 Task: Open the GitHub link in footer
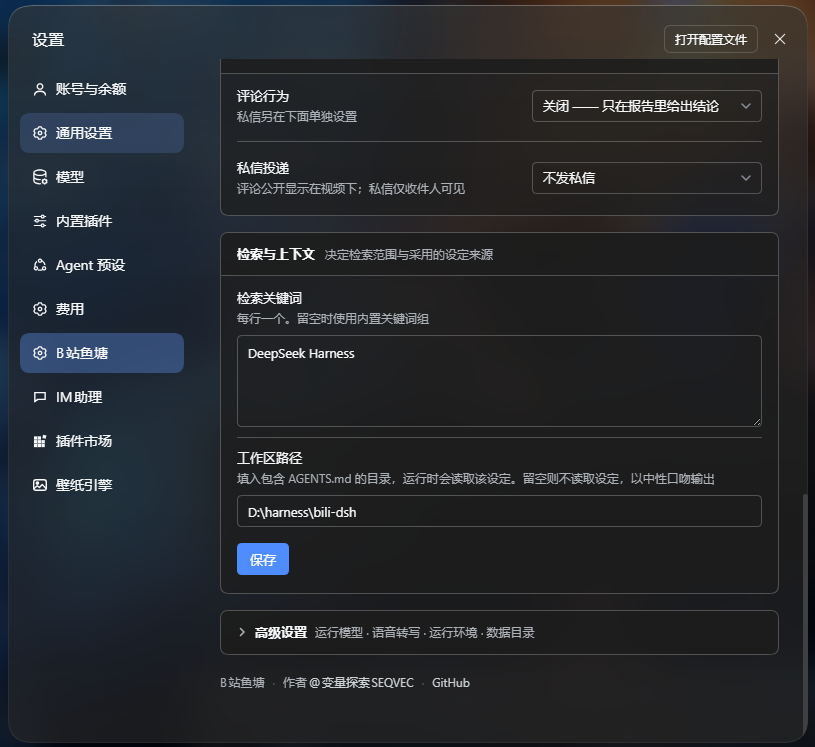(x=451, y=683)
